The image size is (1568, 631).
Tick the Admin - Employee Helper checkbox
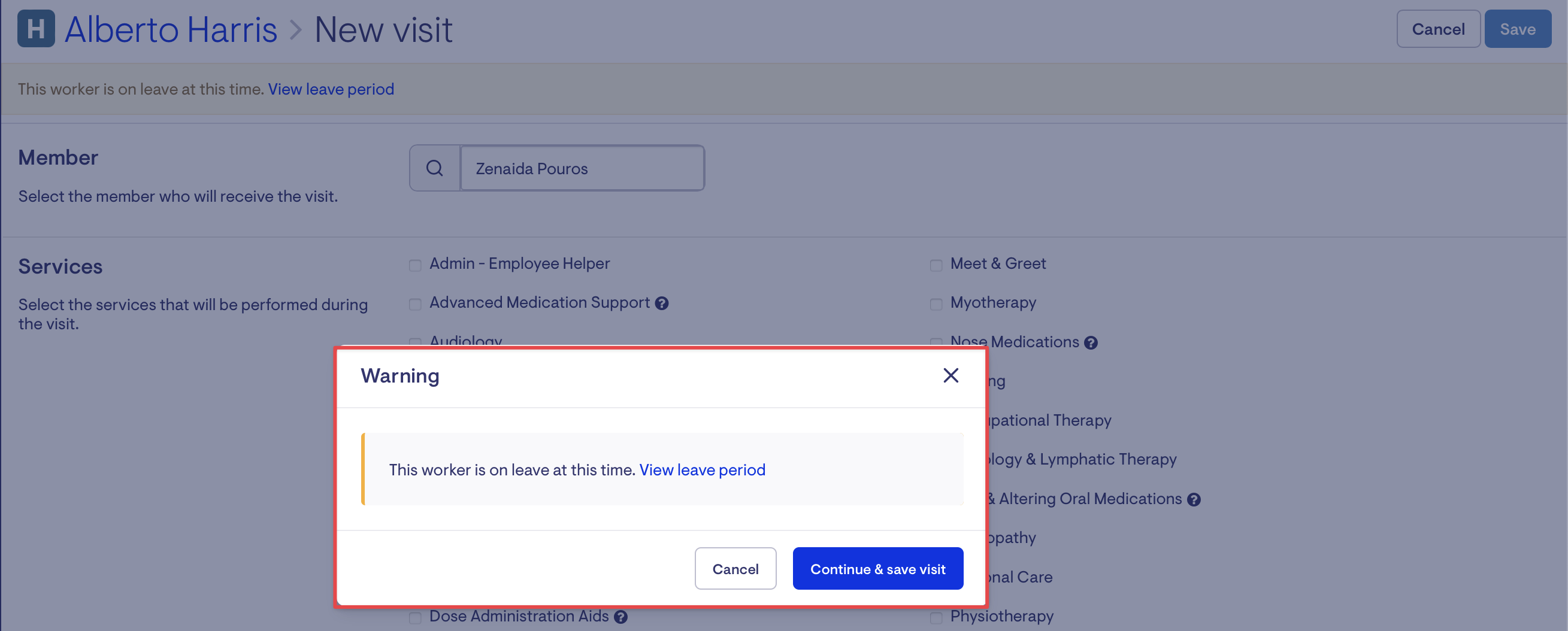(415, 265)
